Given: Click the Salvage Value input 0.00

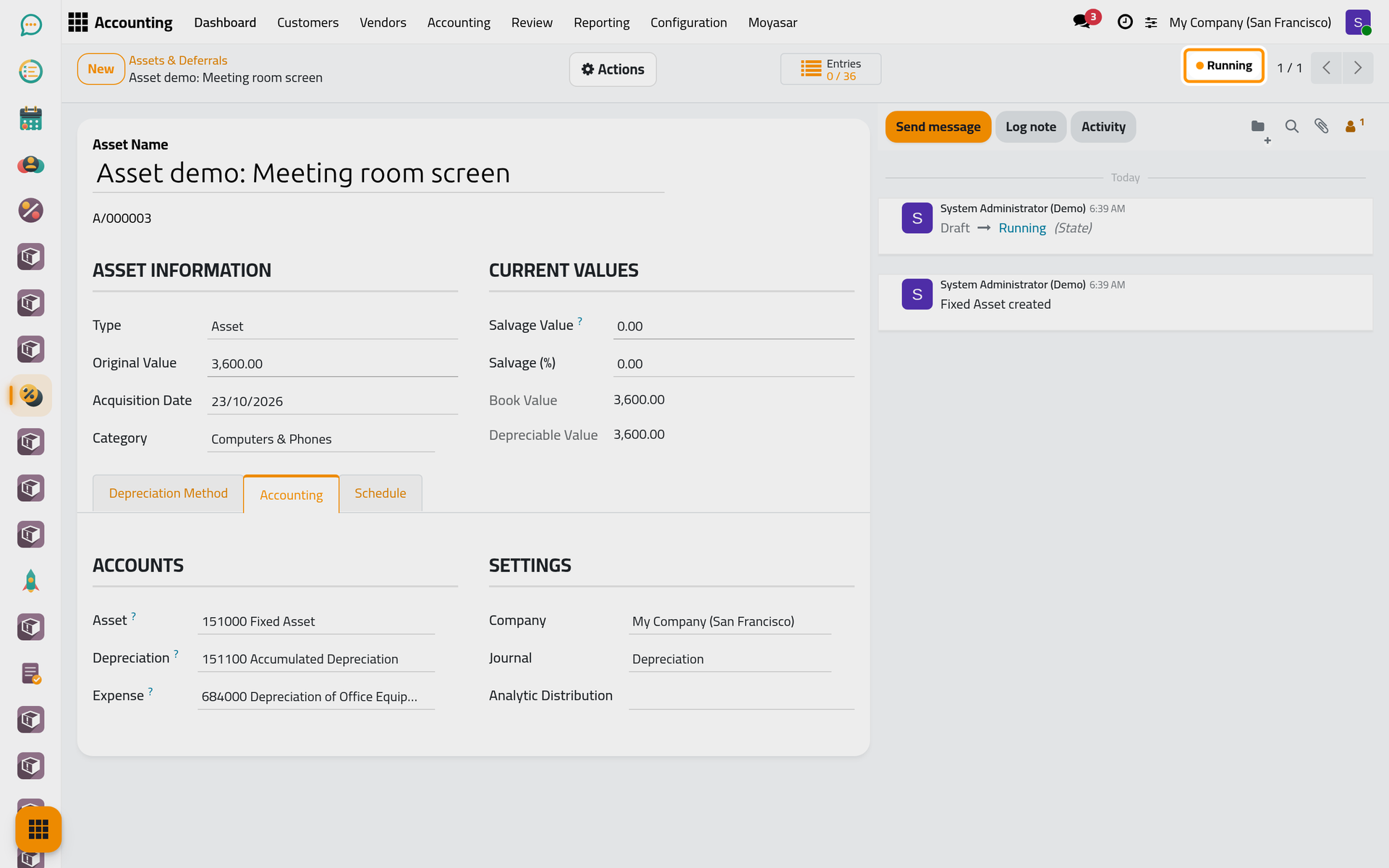Looking at the screenshot, I should tap(734, 326).
